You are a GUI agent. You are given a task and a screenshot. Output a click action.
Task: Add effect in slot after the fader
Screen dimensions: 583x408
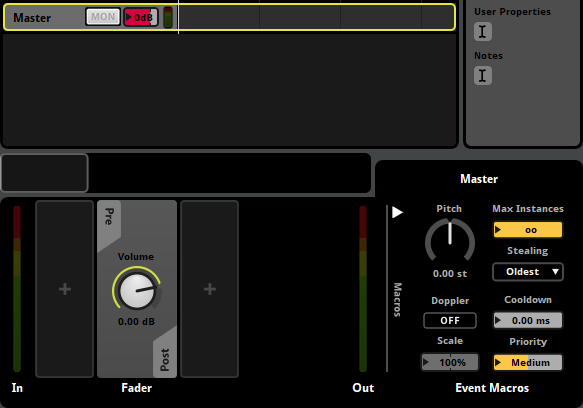(210, 289)
